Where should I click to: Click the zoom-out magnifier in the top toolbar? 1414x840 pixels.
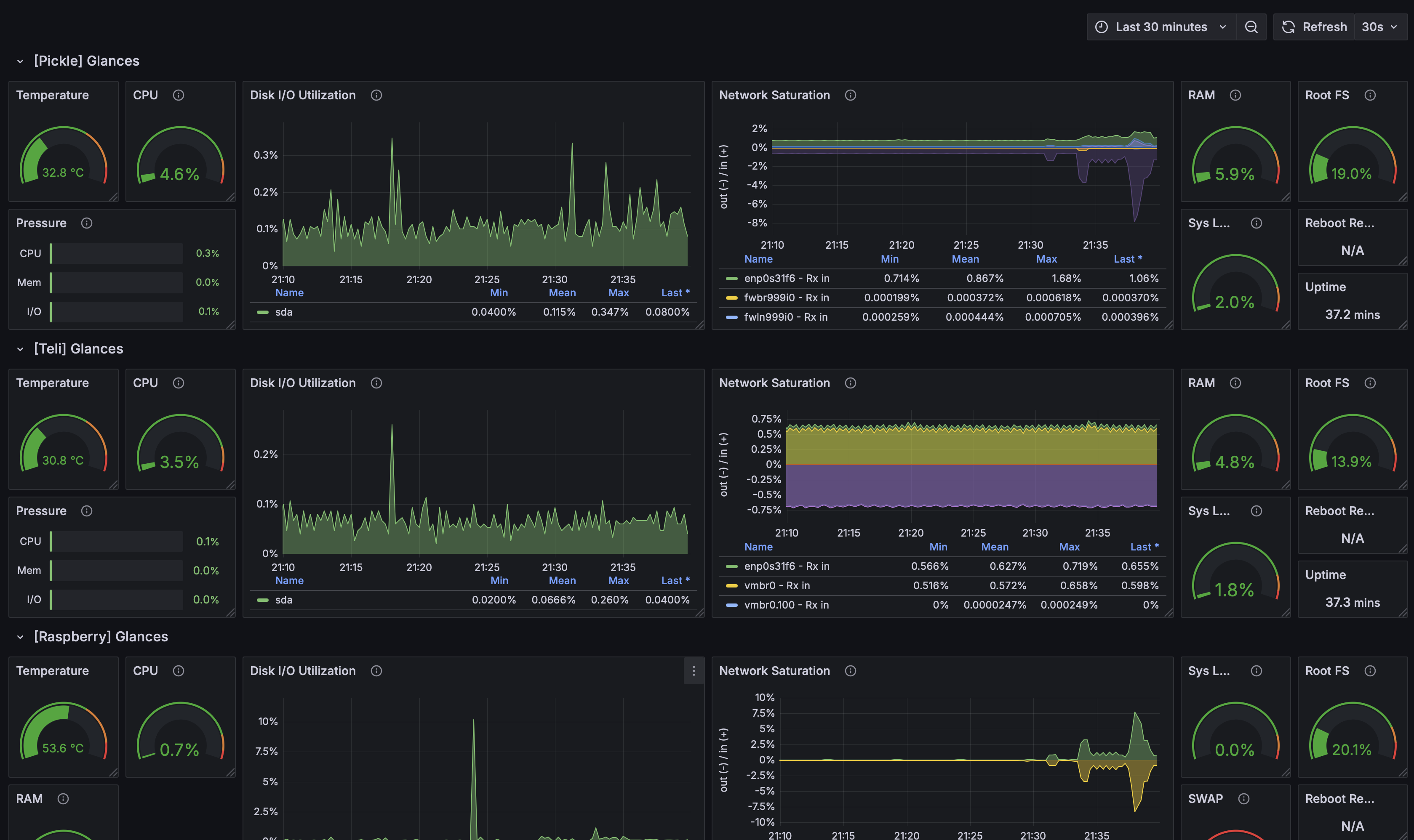[1251, 27]
